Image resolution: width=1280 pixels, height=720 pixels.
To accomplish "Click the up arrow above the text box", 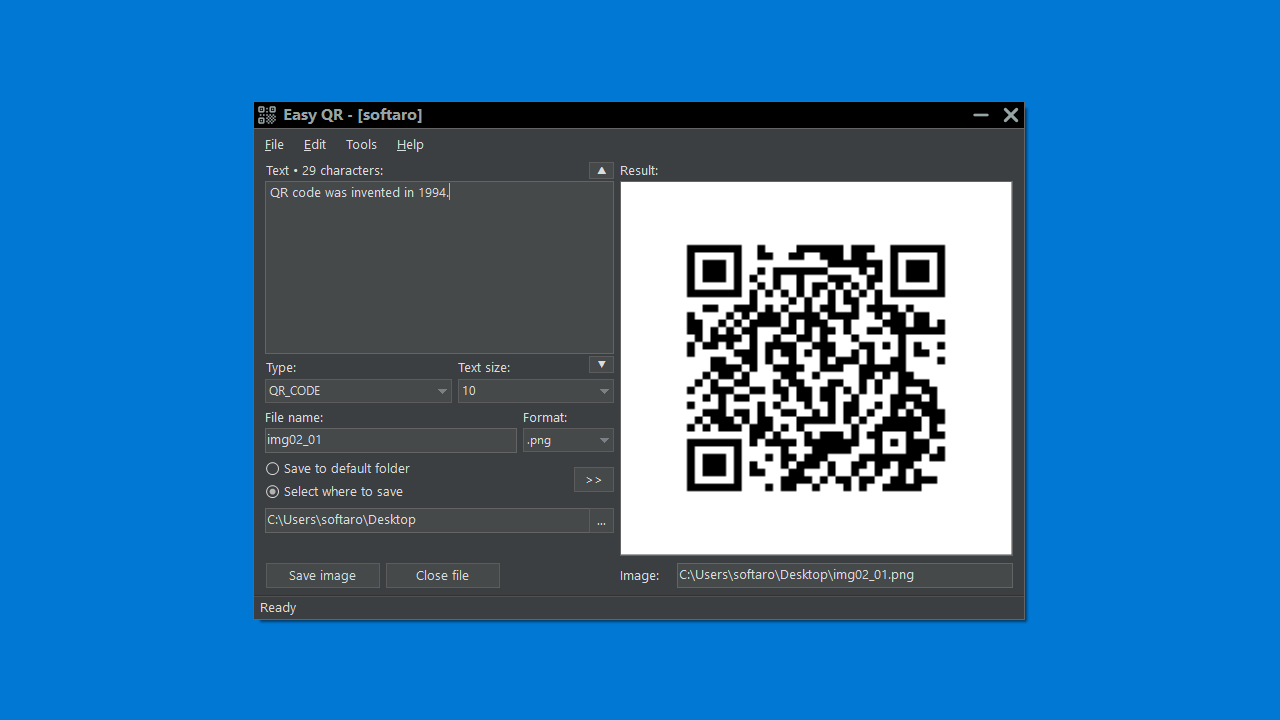I will click(601, 170).
